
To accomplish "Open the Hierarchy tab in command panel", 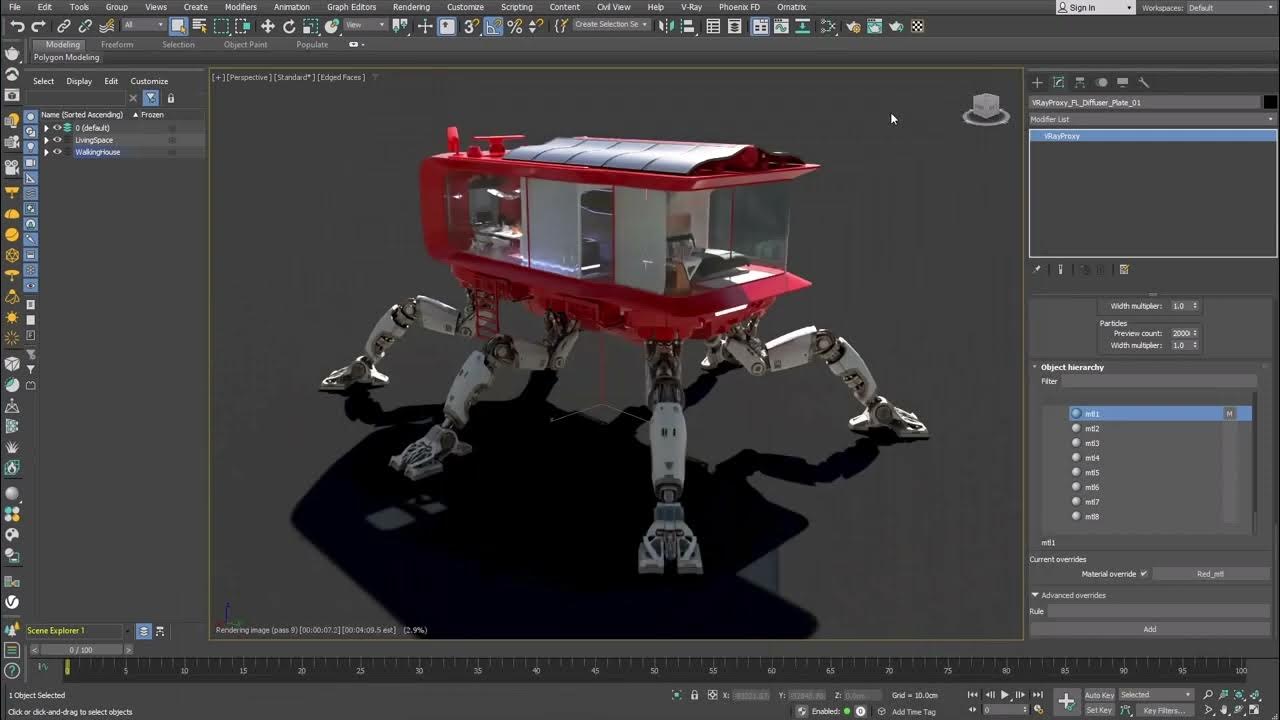I will pyautogui.click(x=1080, y=83).
